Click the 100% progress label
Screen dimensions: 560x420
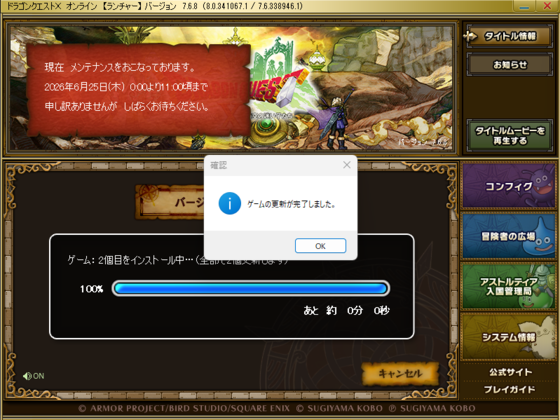tap(91, 289)
